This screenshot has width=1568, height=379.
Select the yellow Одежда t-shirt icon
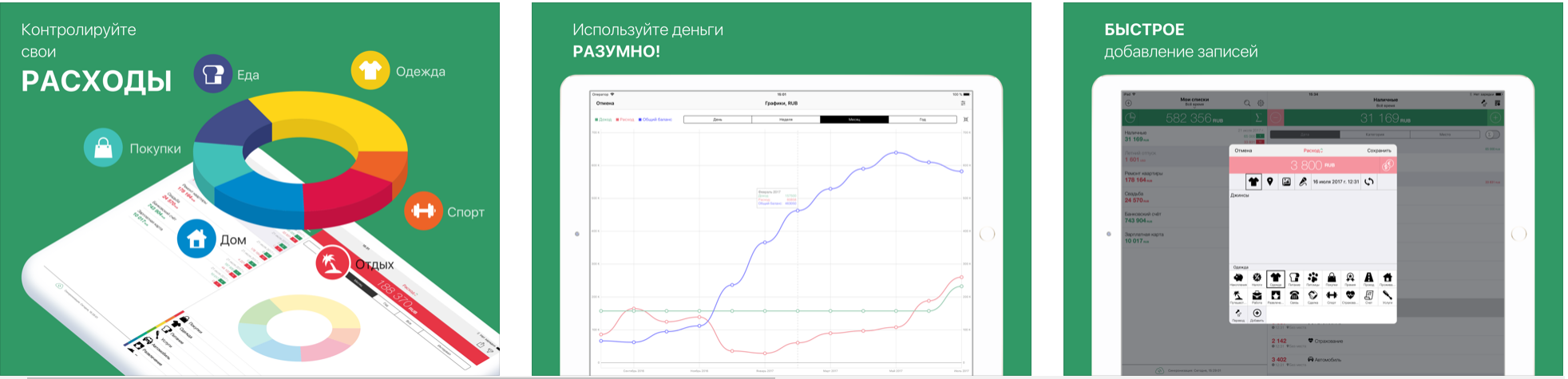pos(370,70)
